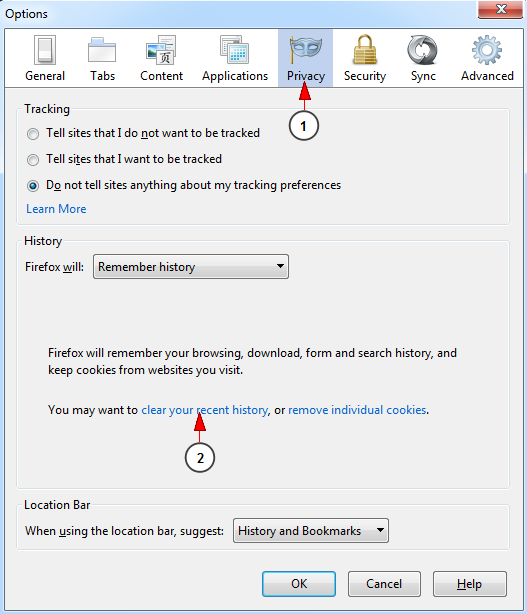Open the Advanced gear icon
Viewport: 527px width, 614px height.
click(487, 50)
